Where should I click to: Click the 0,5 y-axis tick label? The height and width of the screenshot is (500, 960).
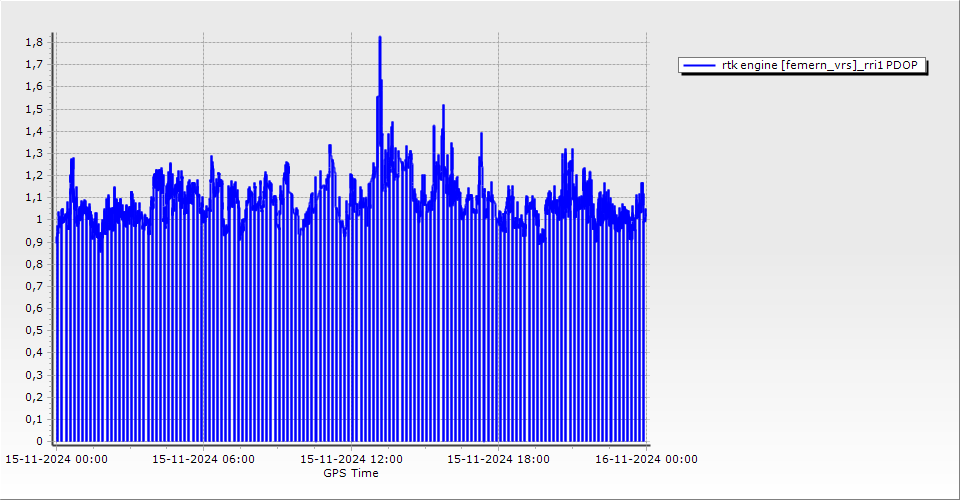(x=33, y=330)
